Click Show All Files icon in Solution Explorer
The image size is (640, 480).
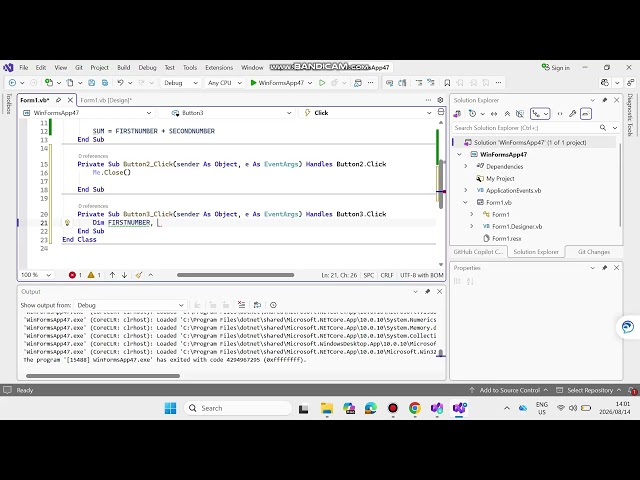click(x=520, y=114)
